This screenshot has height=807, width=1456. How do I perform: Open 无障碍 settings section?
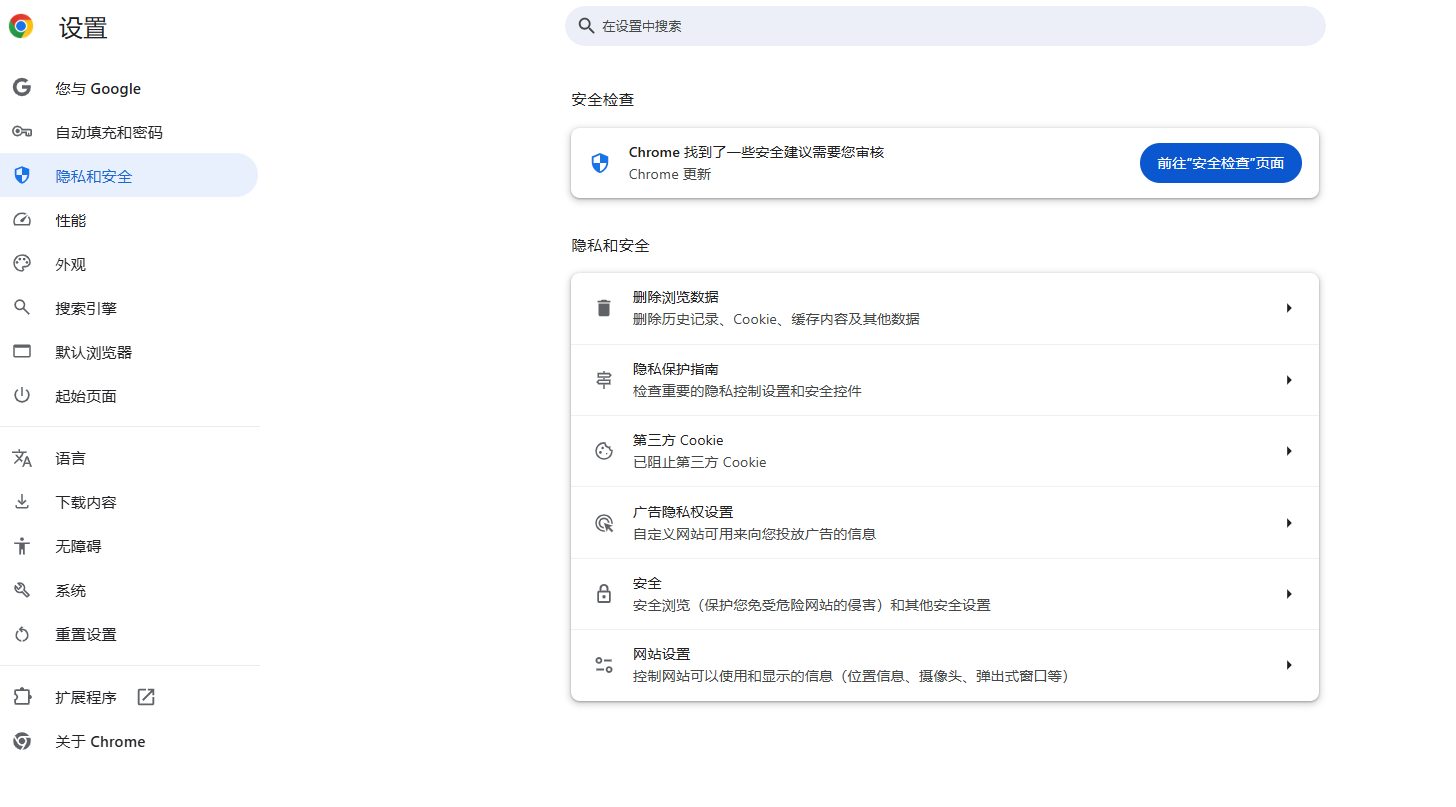coord(129,546)
